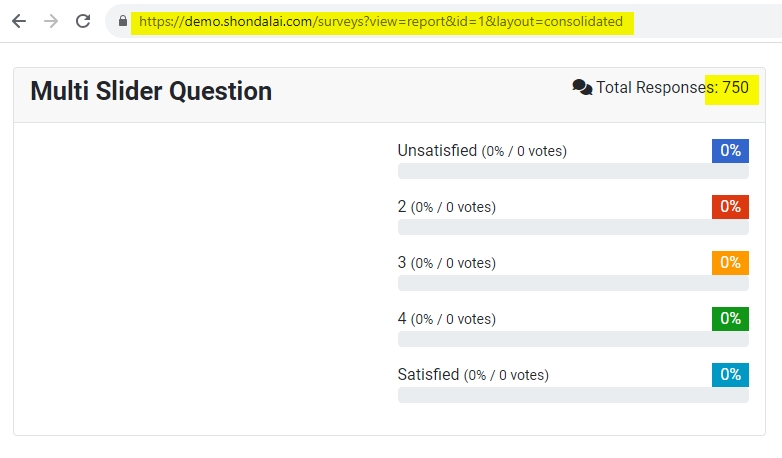This screenshot has height=458, width=782.
Task: Click the orange 0% badge for option 3
Action: 730,263
